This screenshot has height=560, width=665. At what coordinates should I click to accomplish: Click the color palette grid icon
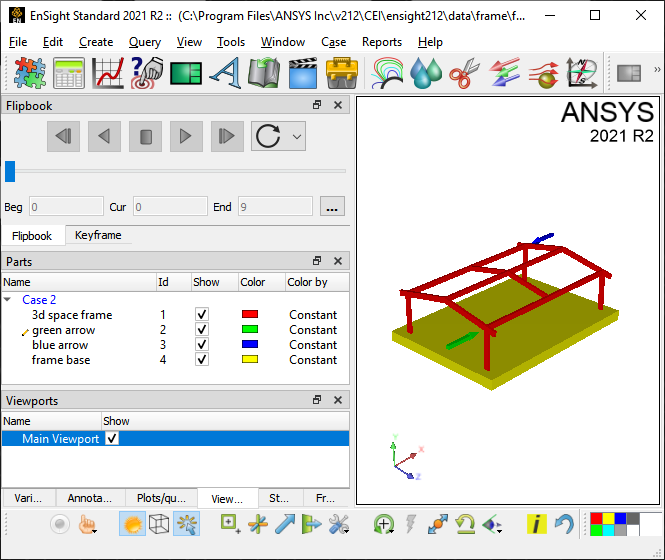point(615,524)
